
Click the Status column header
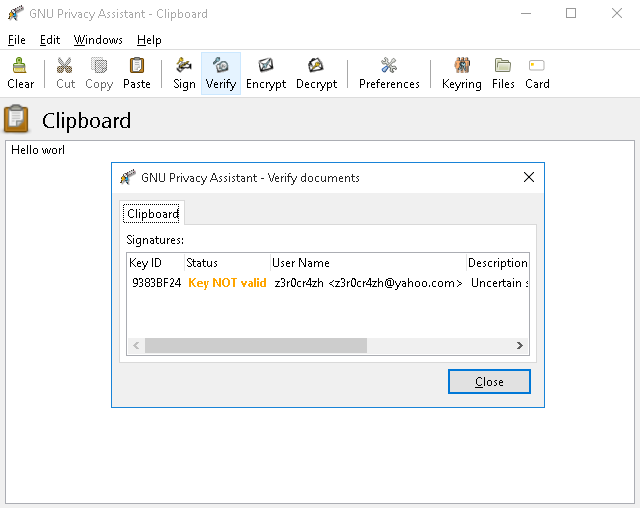point(227,263)
